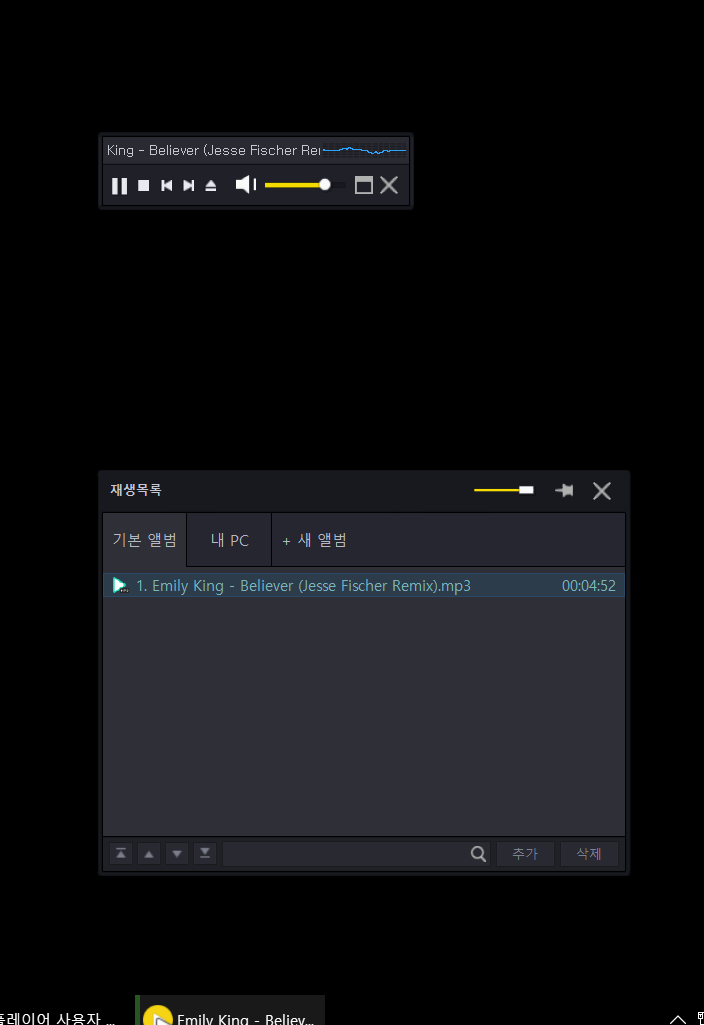The width and height of the screenshot is (704, 1025).
Task: Pause playback in mini player
Action: click(x=119, y=186)
